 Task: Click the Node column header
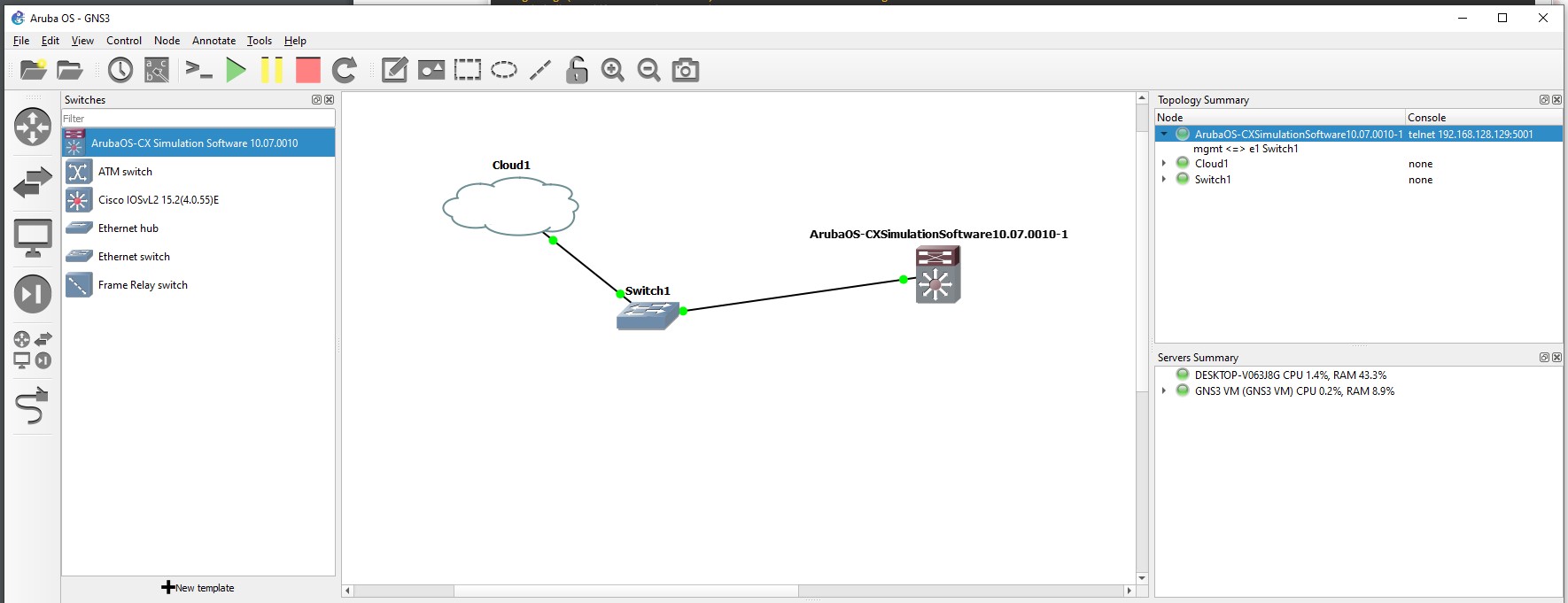pos(1280,117)
